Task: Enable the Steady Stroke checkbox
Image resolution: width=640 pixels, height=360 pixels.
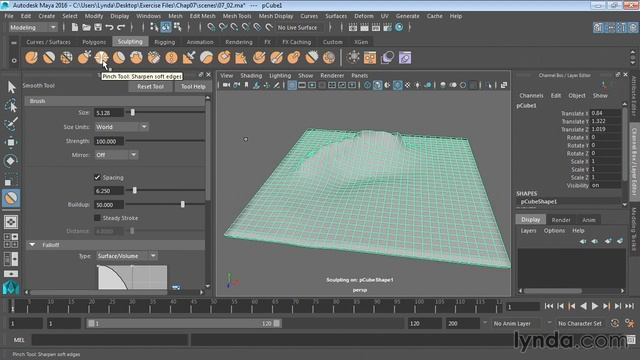Action: (97, 218)
